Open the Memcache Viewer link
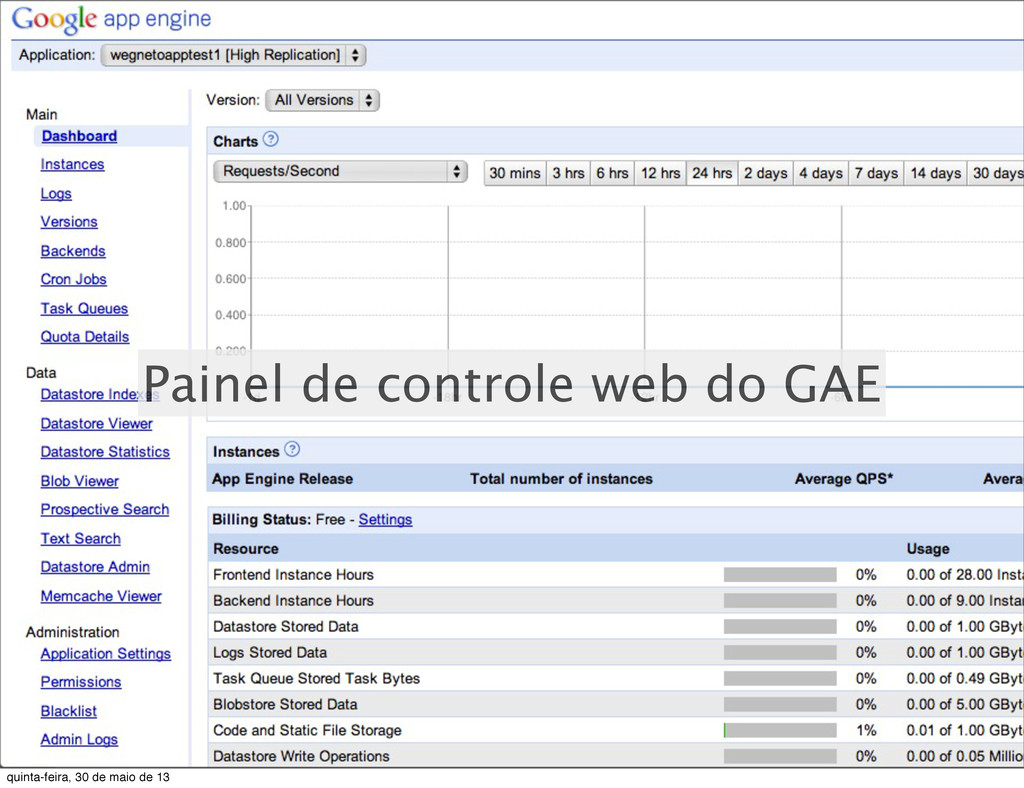Viewport: 1024px width, 788px height. click(101, 596)
